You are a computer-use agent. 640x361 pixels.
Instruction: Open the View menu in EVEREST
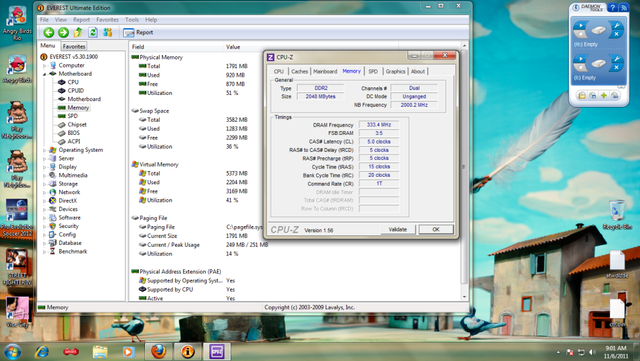(61, 20)
